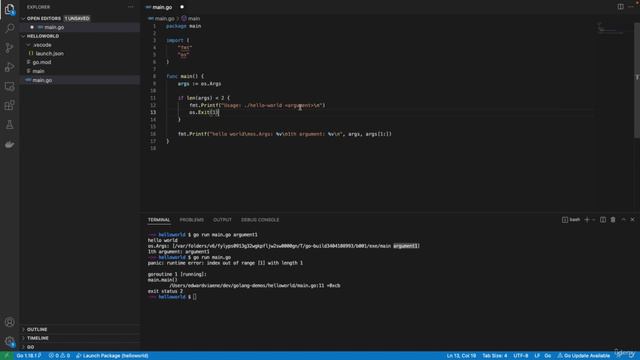
Task: Click line 13 os.Exit(1) in editor
Action: [x=204, y=112]
